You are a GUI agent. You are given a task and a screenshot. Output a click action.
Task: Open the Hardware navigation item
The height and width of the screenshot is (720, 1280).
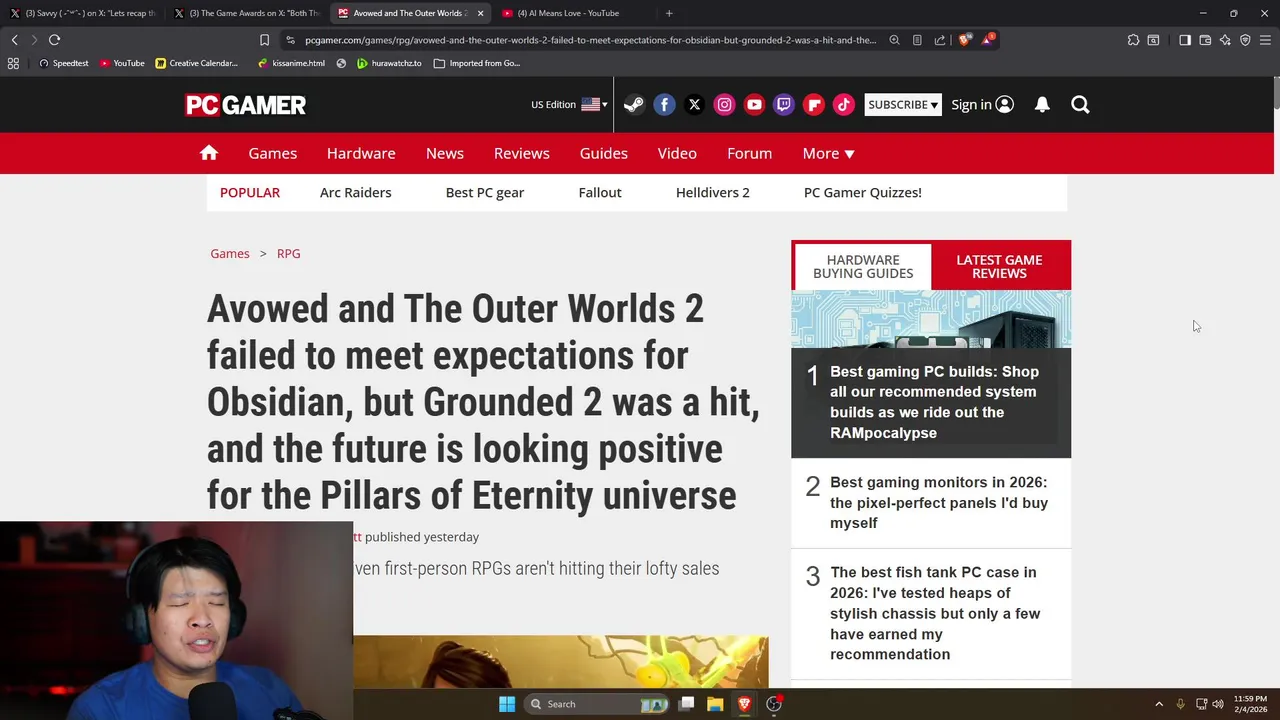361,153
